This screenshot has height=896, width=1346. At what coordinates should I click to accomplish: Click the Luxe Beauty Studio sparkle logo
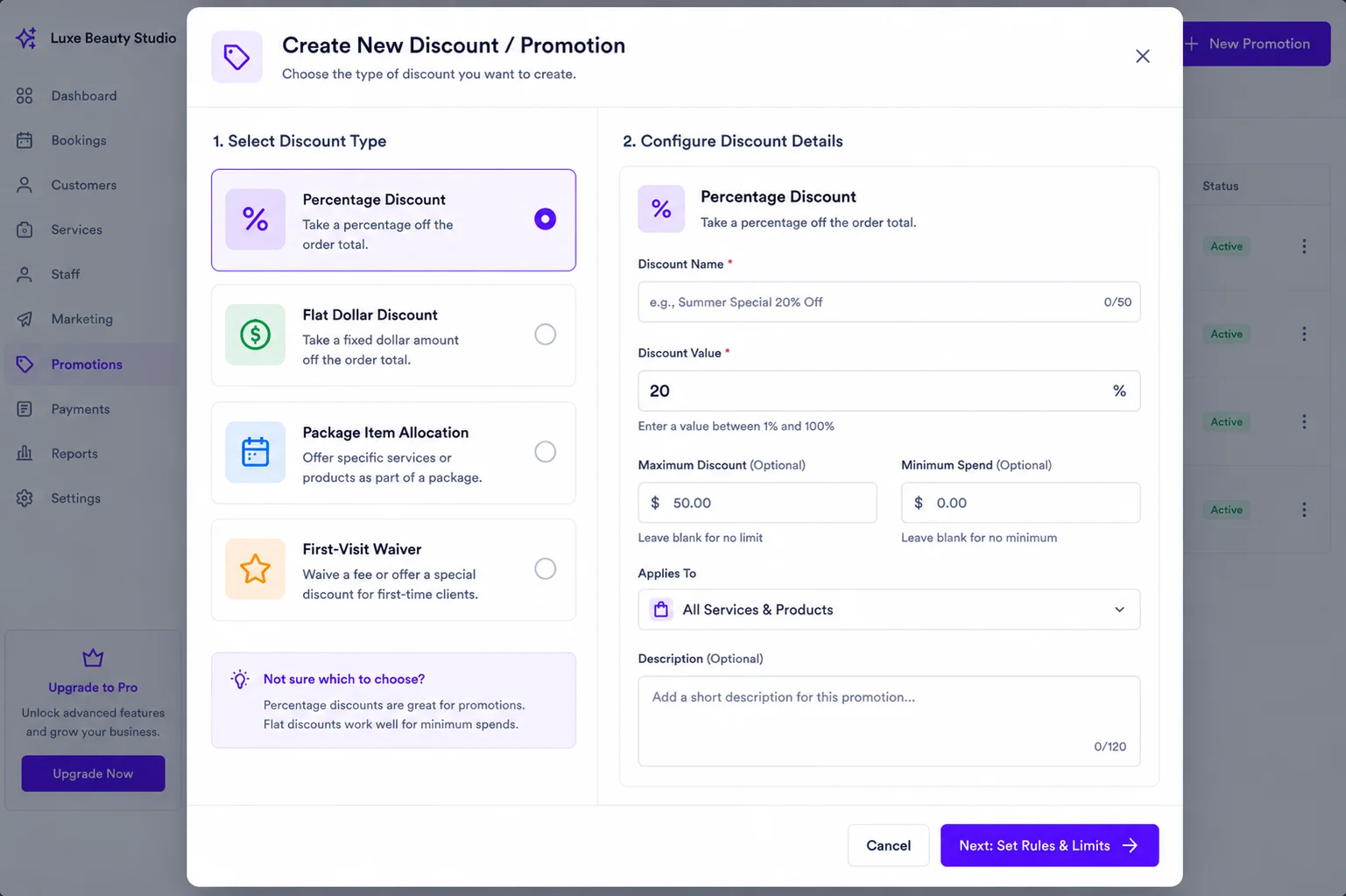click(x=26, y=38)
